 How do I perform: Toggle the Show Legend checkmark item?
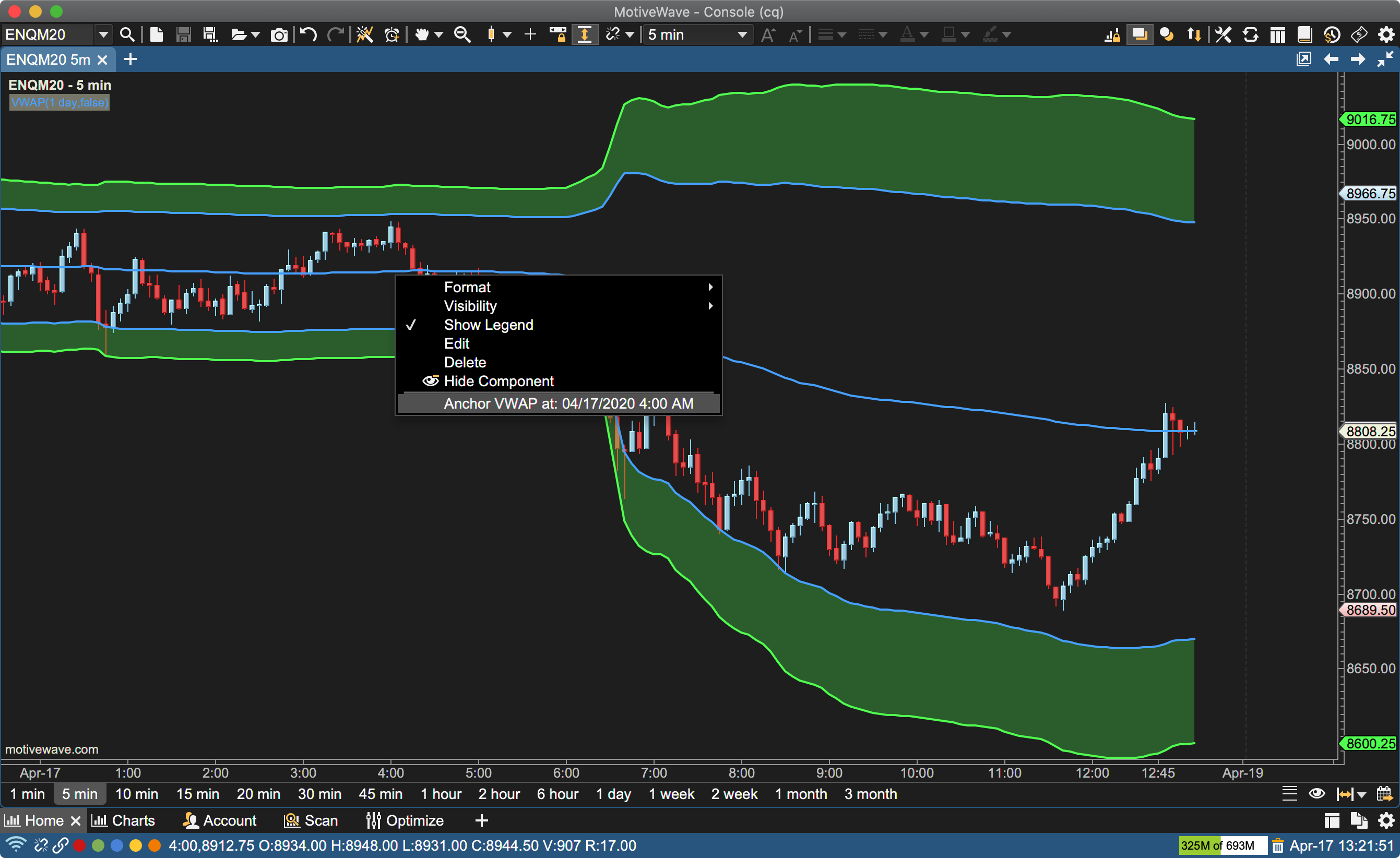tap(488, 325)
